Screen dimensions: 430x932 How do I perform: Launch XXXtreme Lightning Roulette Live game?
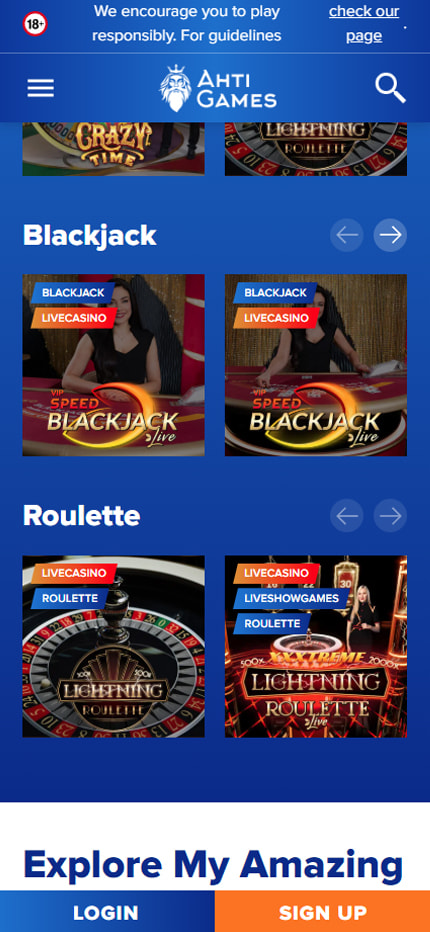coord(316,647)
